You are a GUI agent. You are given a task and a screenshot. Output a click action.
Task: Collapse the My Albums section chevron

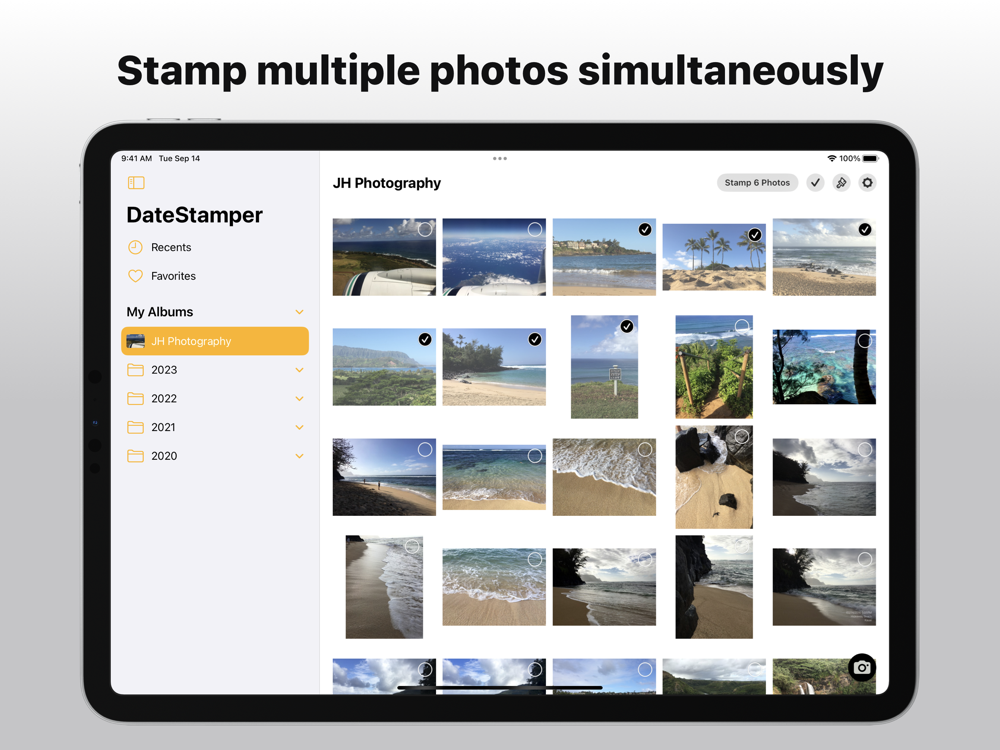[x=299, y=312]
